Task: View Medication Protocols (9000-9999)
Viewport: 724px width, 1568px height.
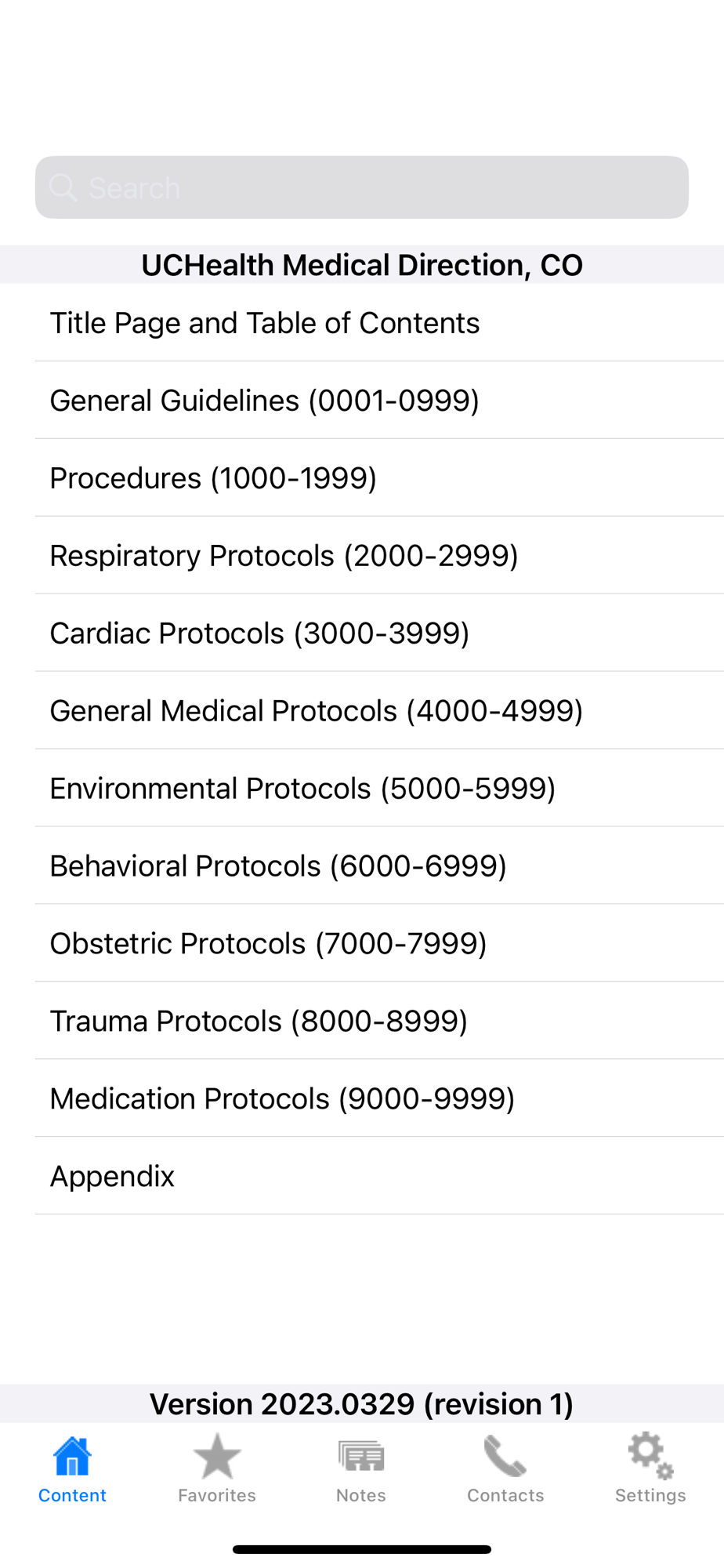Action: coord(282,1099)
